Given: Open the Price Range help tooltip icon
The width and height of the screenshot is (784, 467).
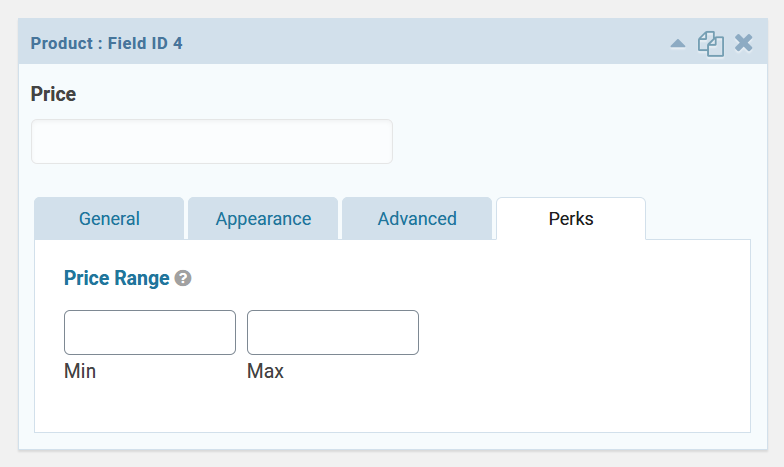Looking at the screenshot, I should pos(183,278).
